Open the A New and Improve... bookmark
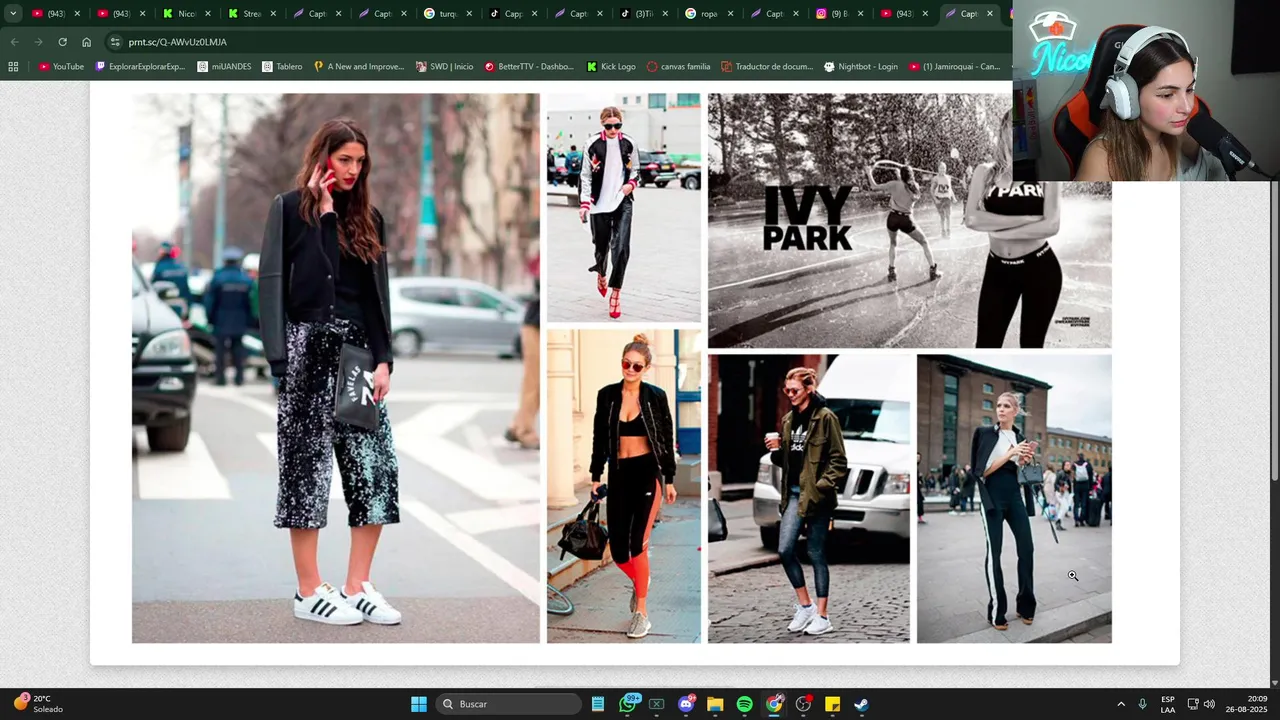The height and width of the screenshot is (720, 1280). 359,67
